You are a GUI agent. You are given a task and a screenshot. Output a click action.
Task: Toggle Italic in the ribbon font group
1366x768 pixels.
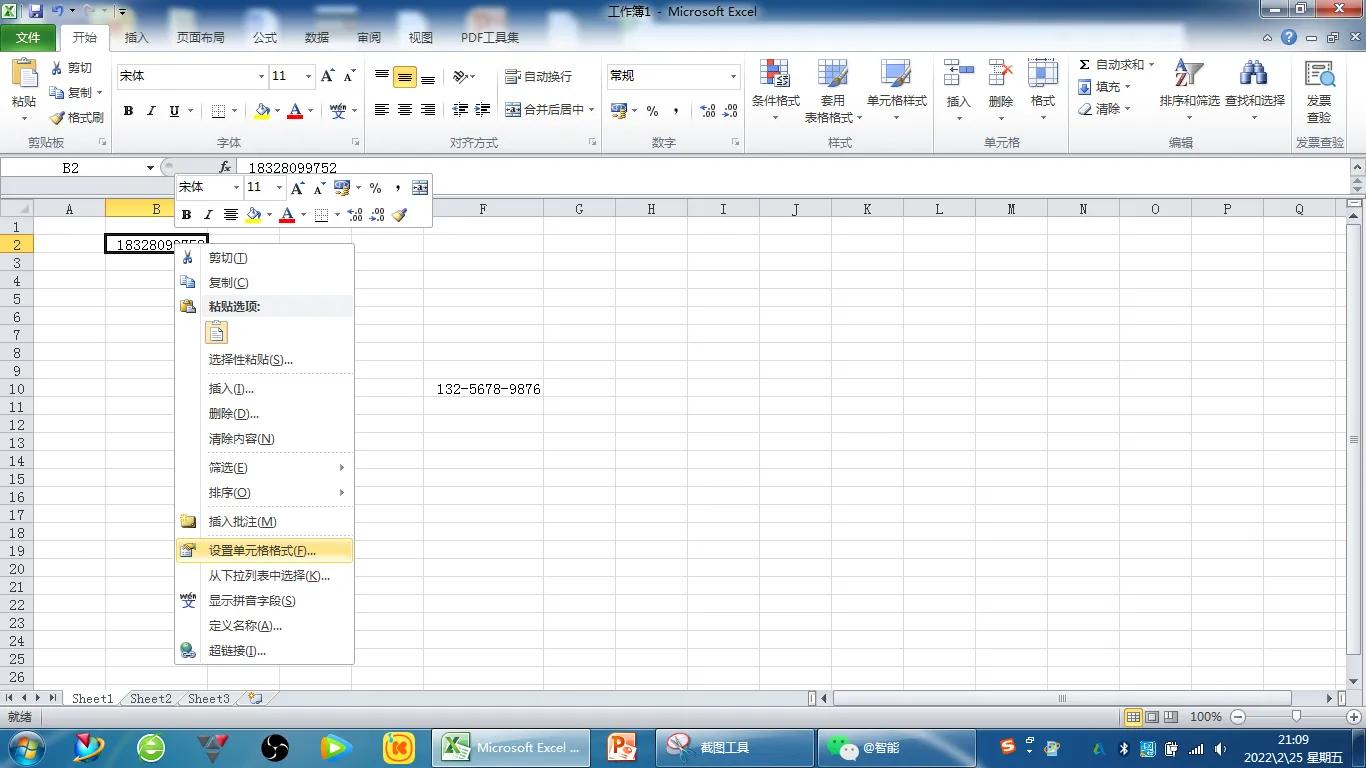151,111
